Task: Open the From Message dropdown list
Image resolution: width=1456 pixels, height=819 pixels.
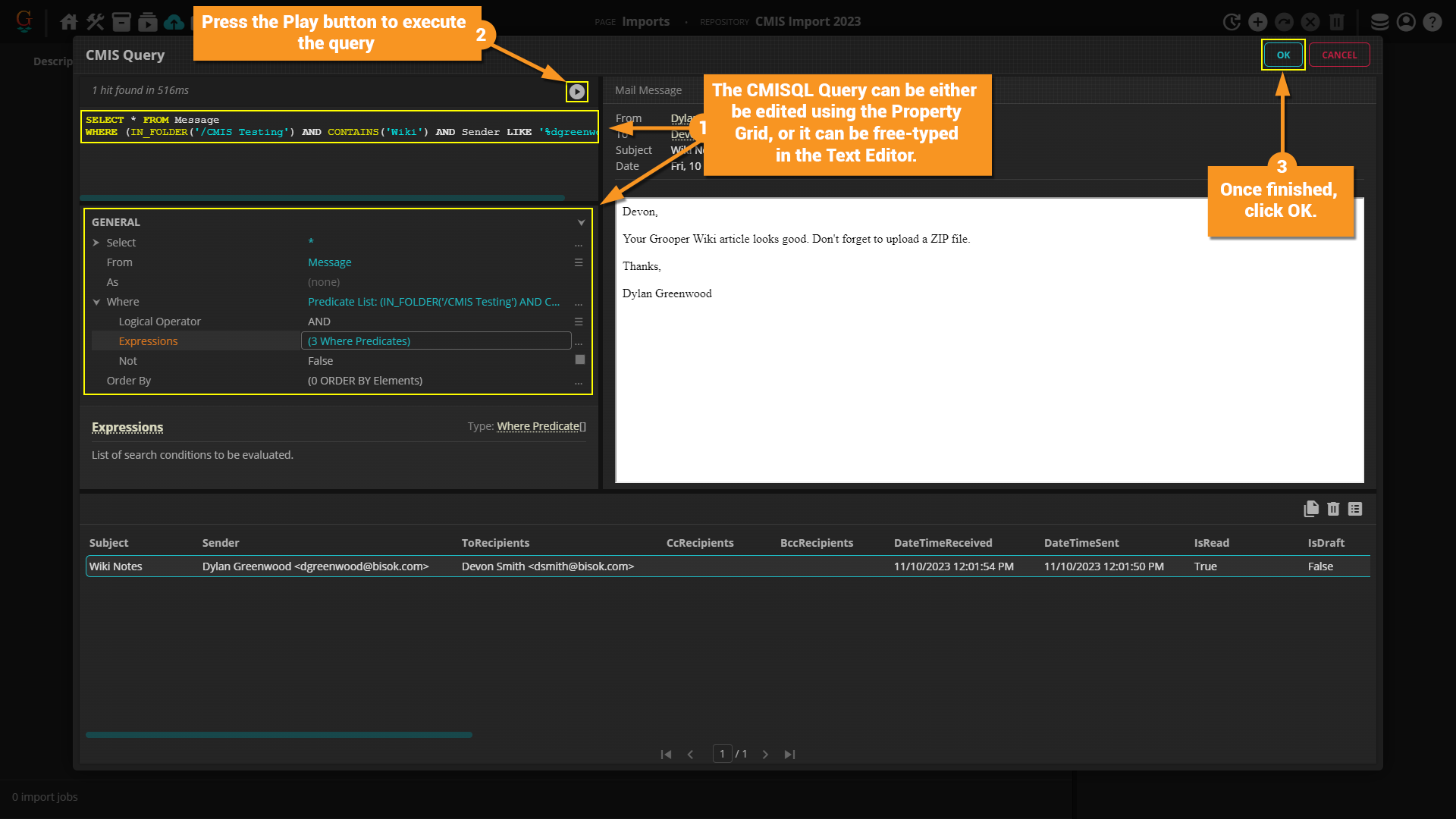Action: [x=579, y=262]
